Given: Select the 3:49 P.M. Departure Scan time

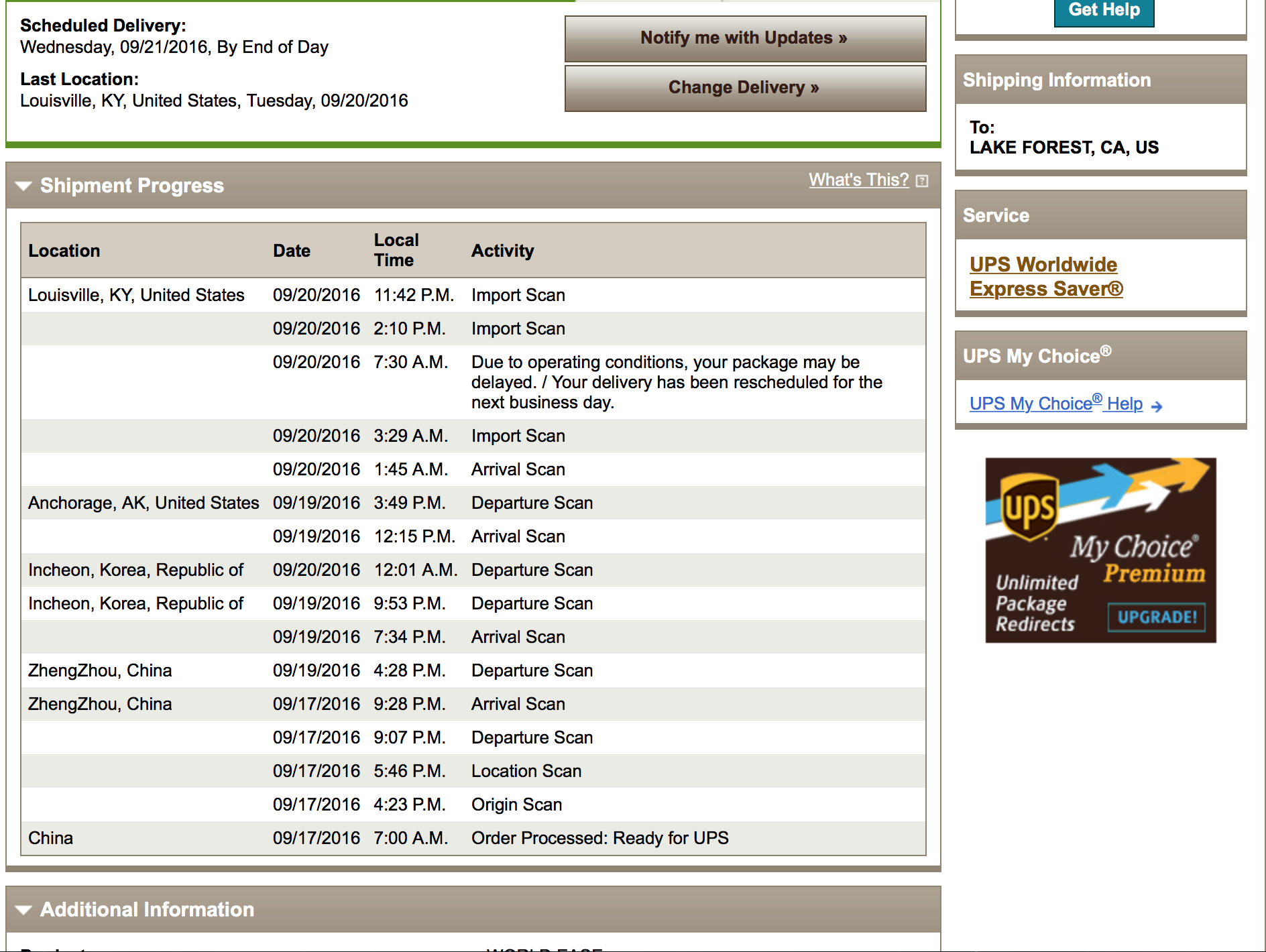Looking at the screenshot, I should pyautogui.click(x=410, y=503).
